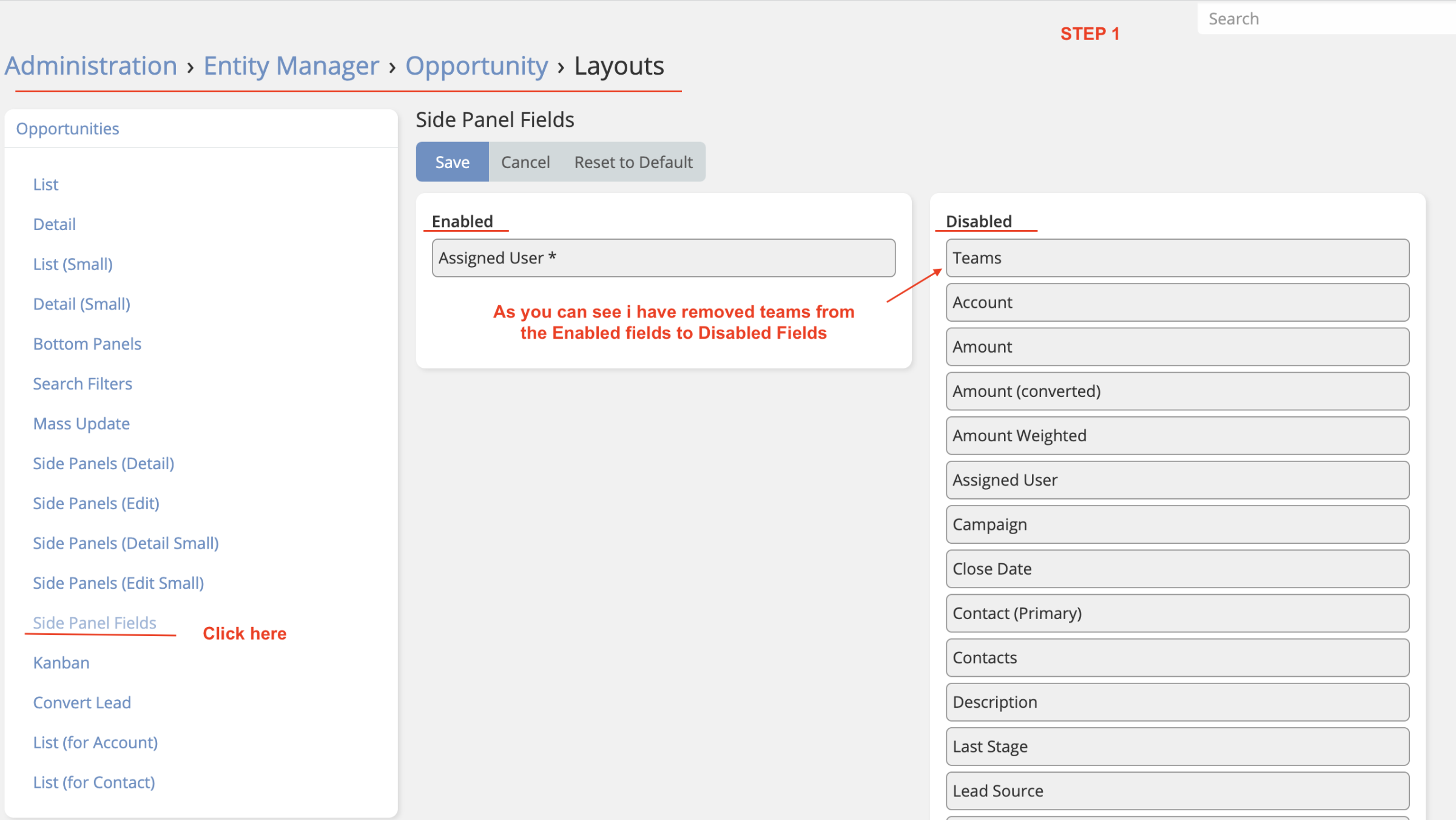Select the List layout
Image resolution: width=1456 pixels, height=820 pixels.
point(45,185)
